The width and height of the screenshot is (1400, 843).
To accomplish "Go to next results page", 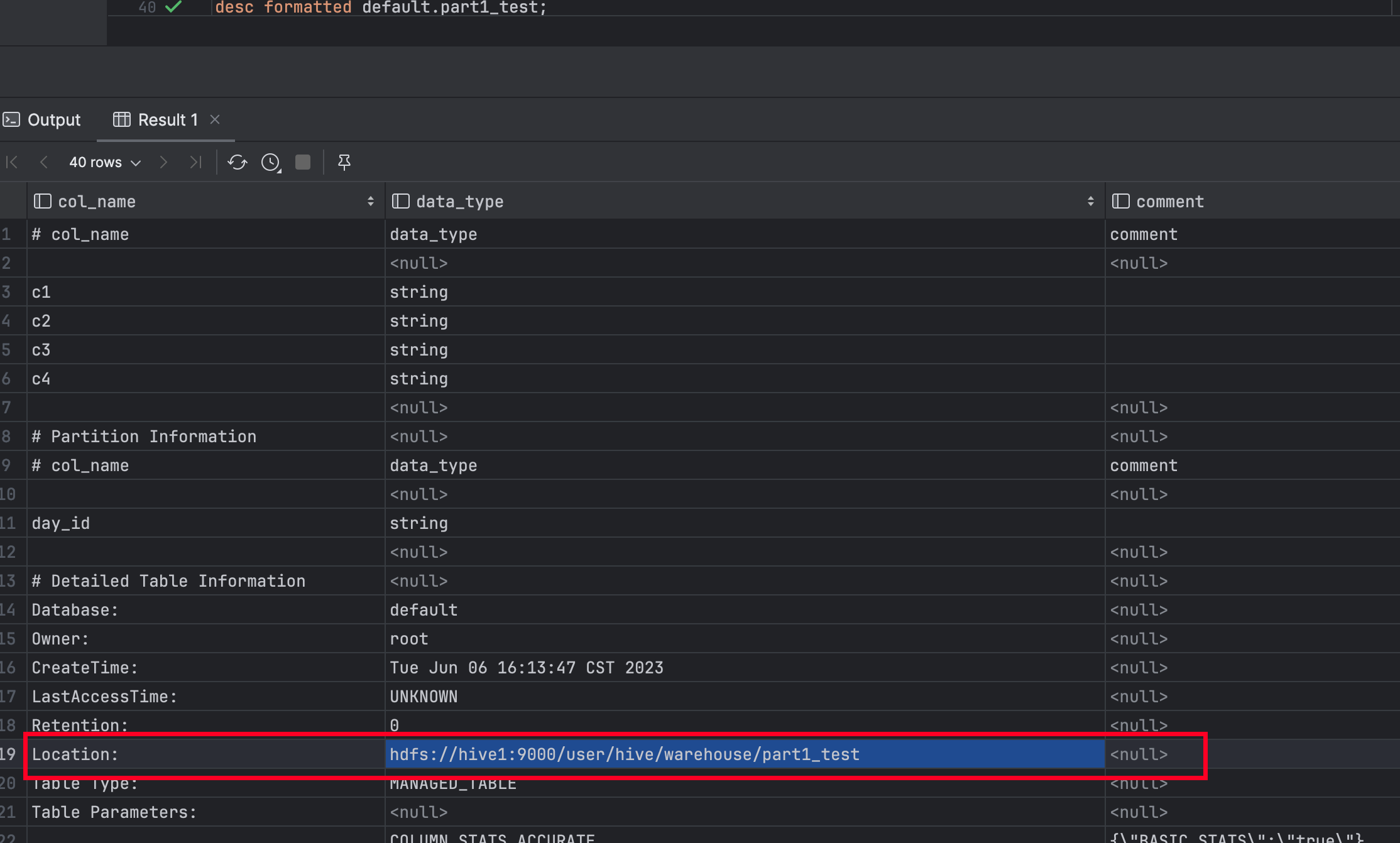I will click(163, 162).
